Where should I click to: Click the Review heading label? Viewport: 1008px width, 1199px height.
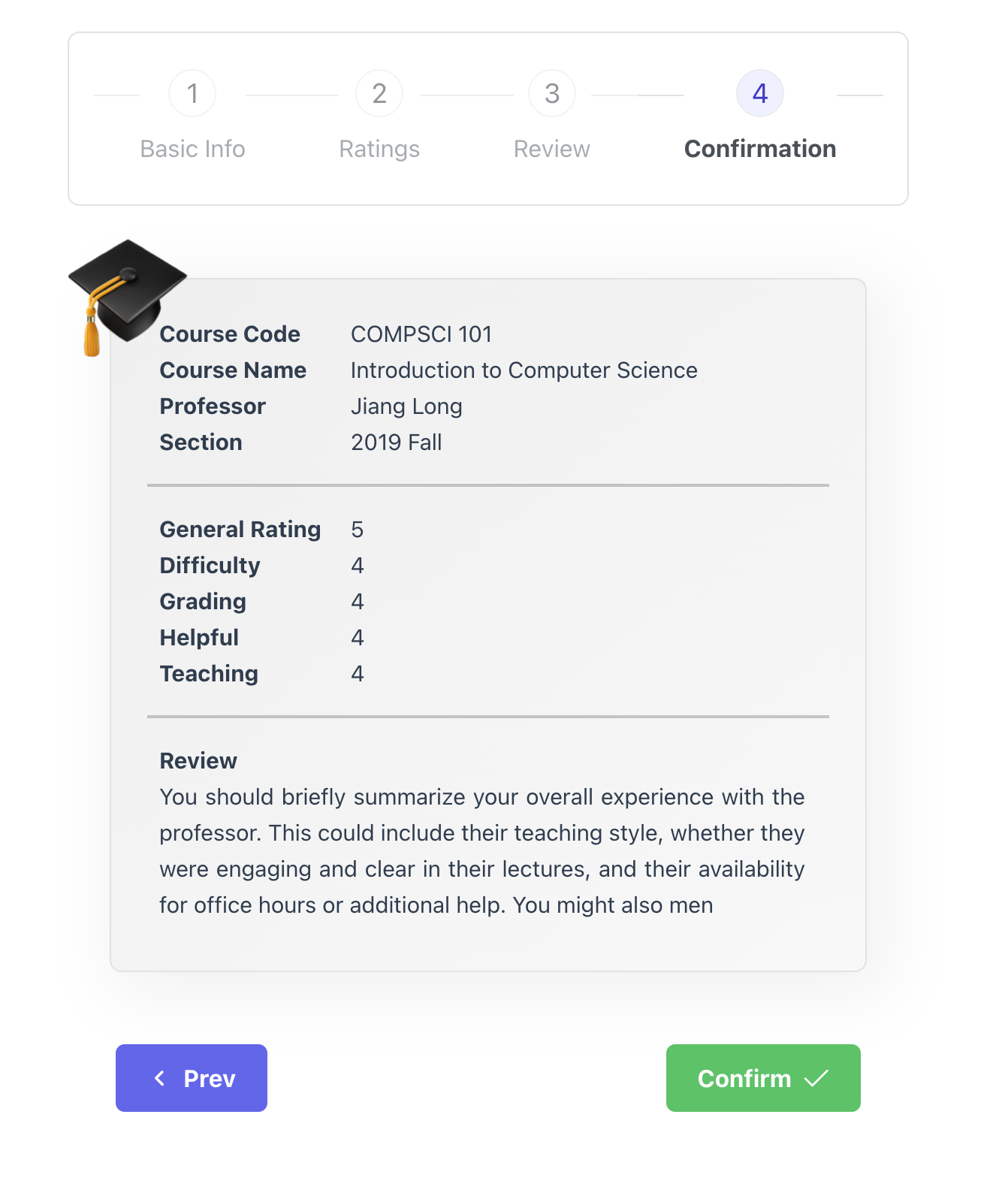click(198, 761)
